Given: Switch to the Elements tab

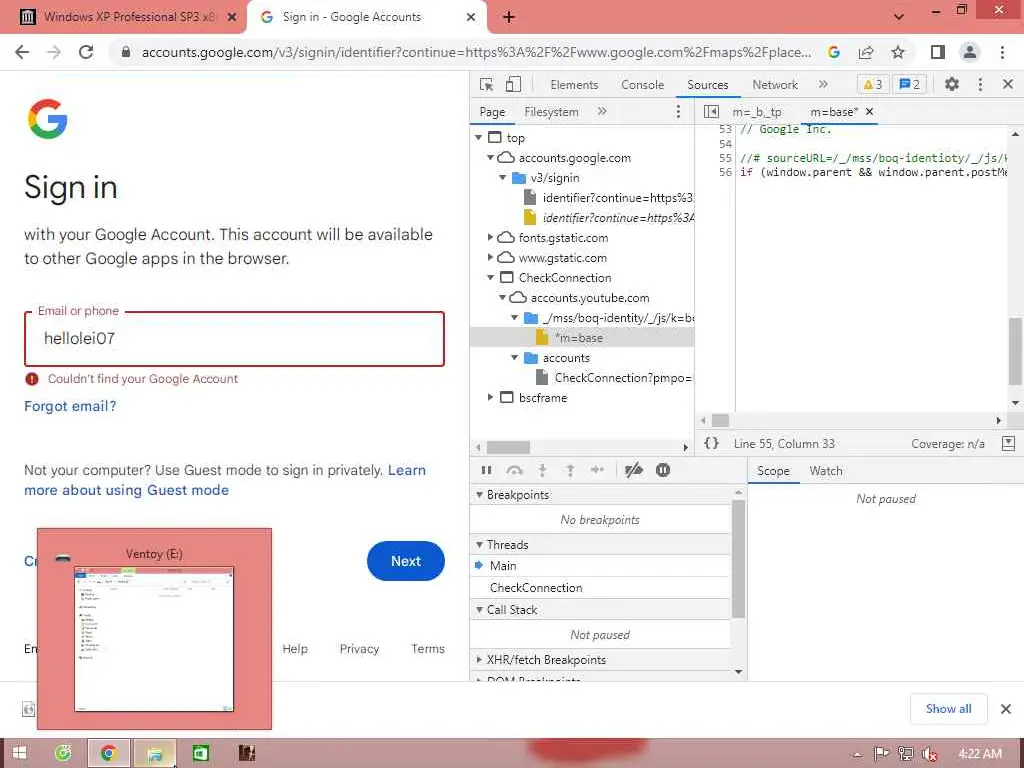Looking at the screenshot, I should tap(574, 84).
